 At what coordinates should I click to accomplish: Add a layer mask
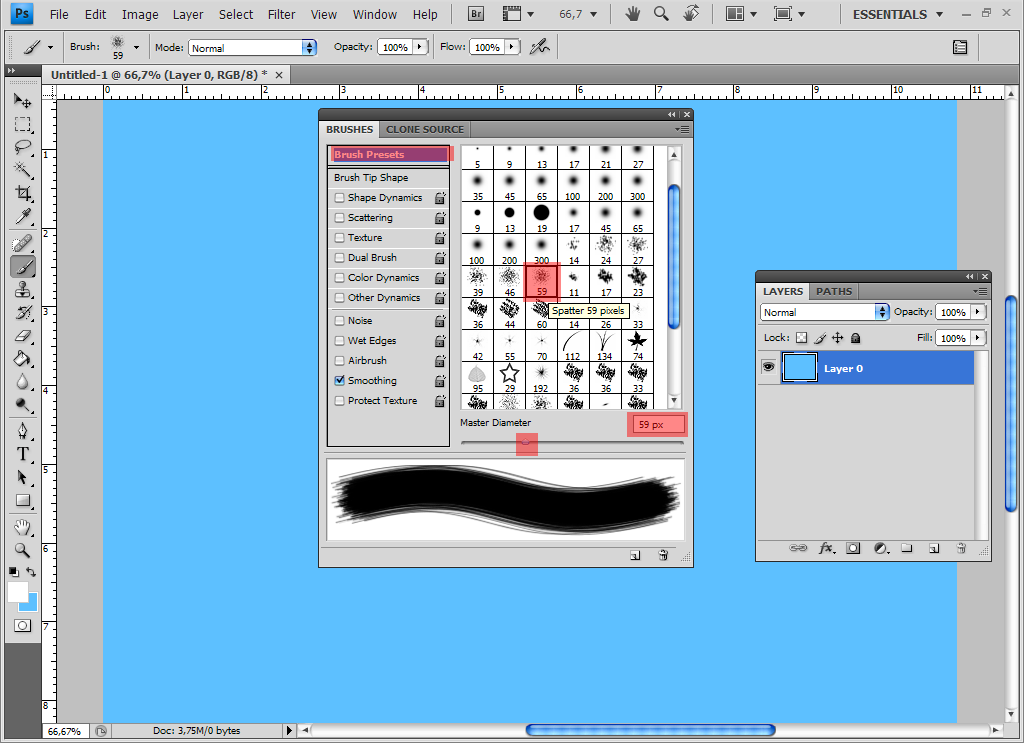click(x=853, y=548)
